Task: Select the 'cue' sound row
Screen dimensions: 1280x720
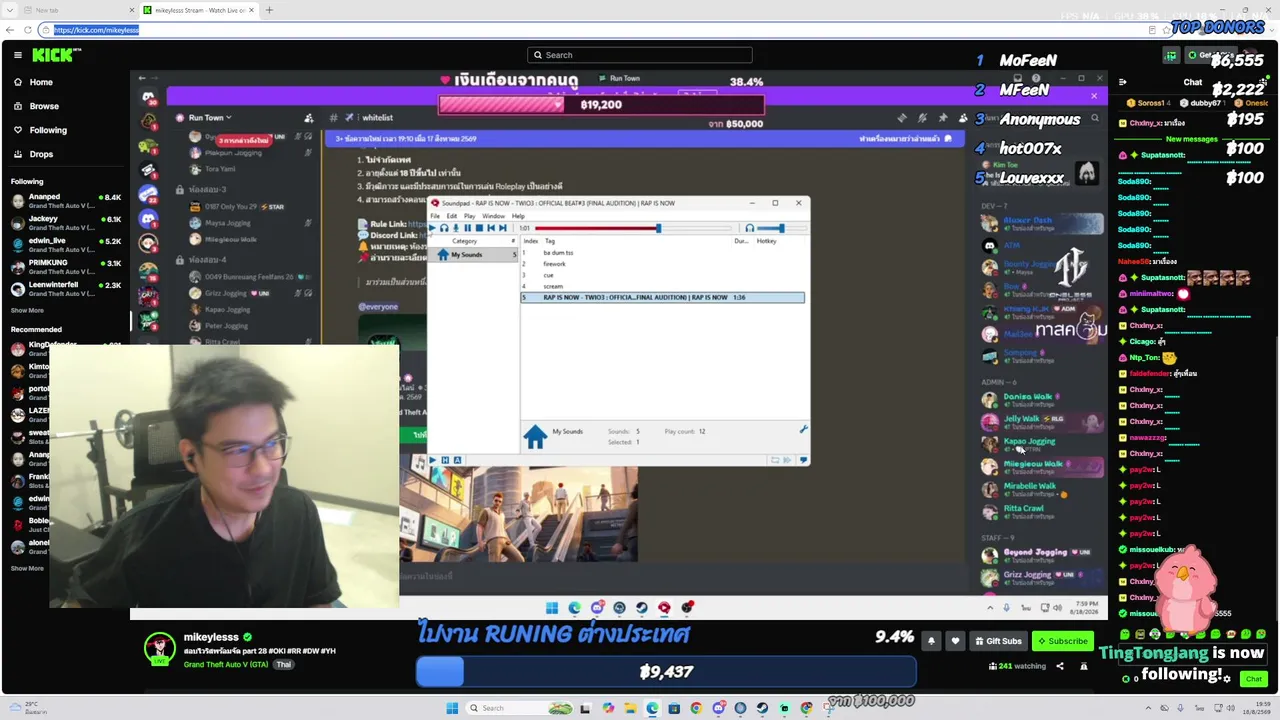Action: (662, 275)
